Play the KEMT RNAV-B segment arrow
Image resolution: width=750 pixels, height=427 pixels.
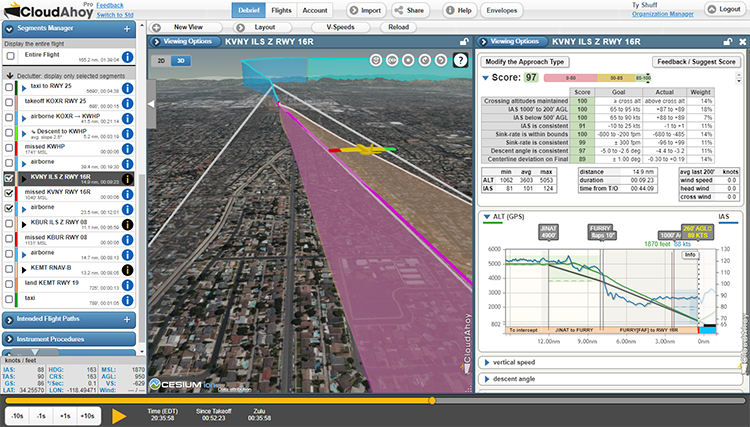point(24,270)
